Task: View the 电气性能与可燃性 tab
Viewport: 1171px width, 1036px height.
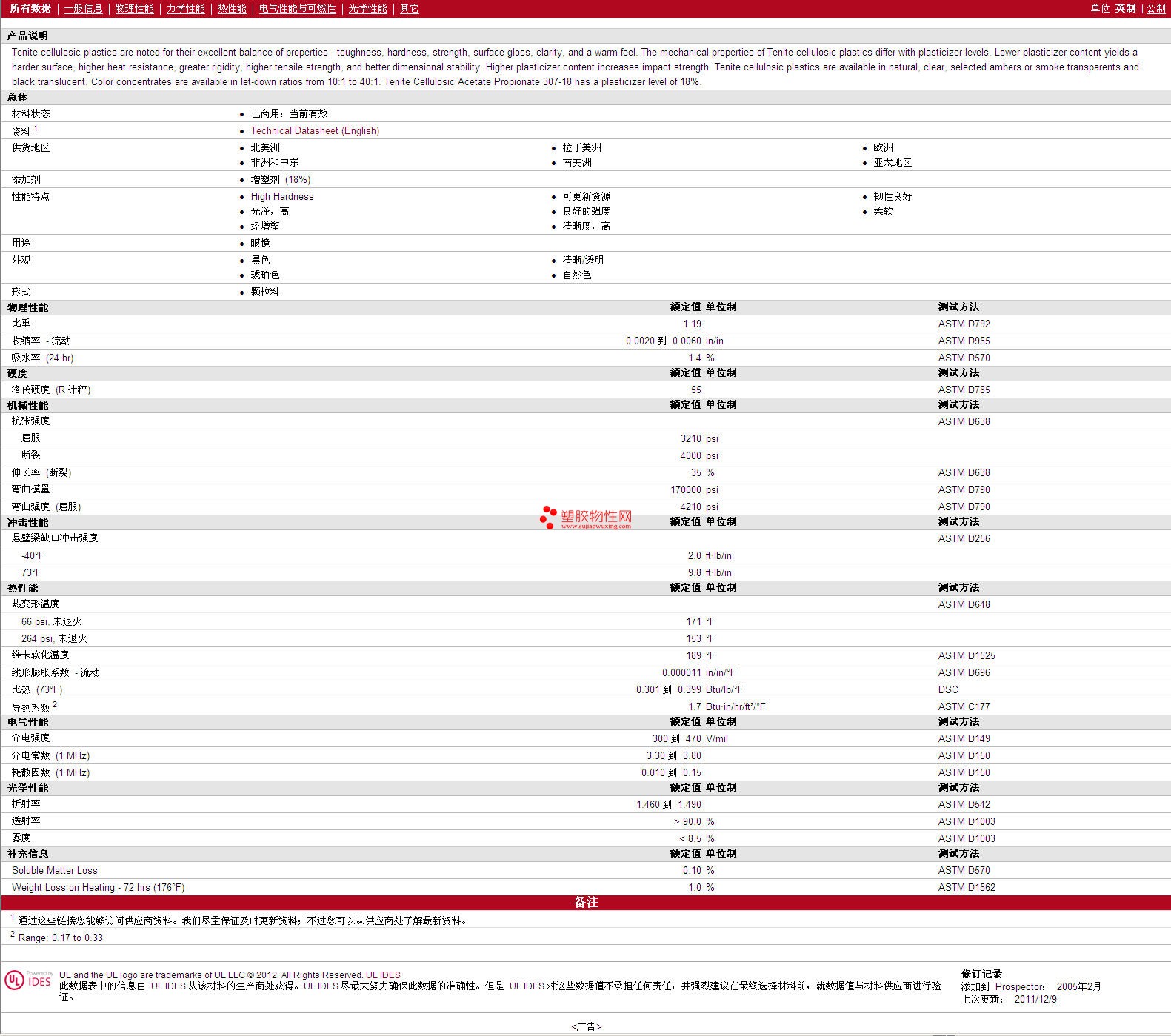Action: pyautogui.click(x=297, y=9)
